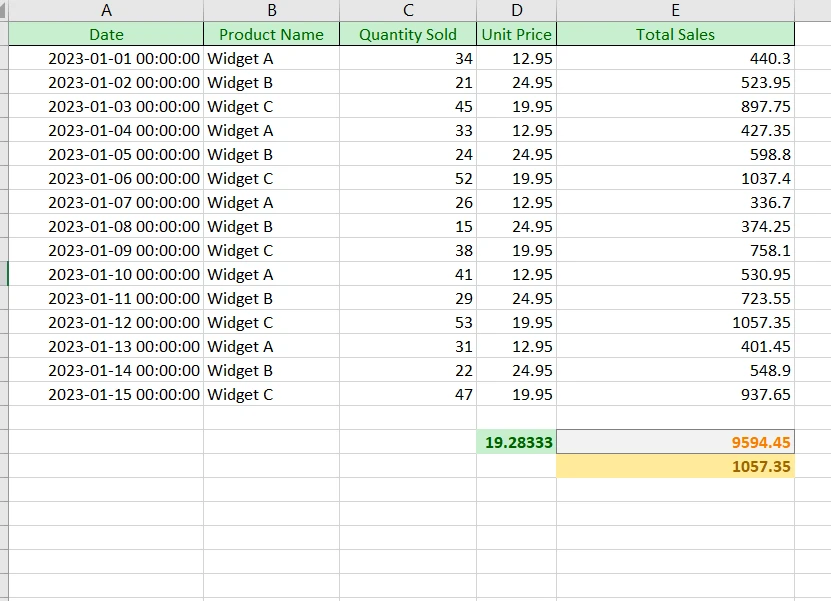Select the orange total cell 9594.45

coord(675,442)
